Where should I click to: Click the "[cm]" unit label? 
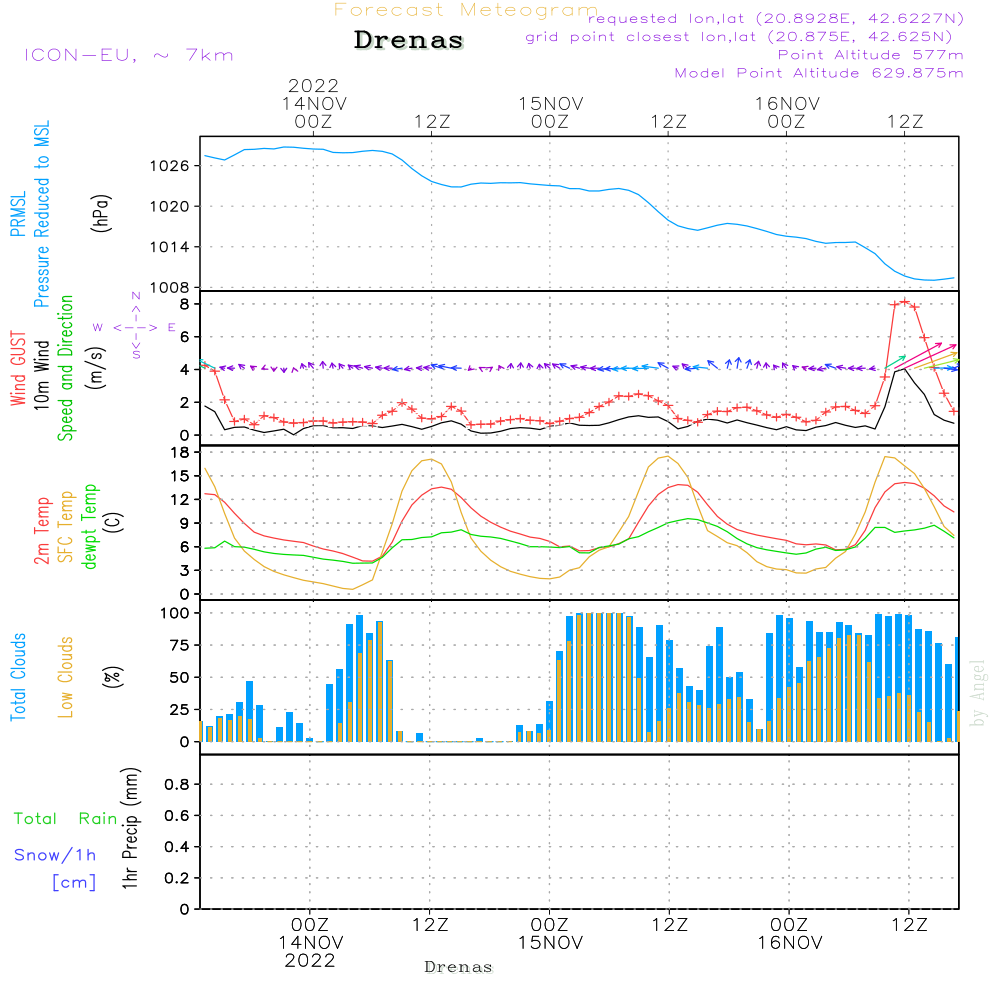coord(74,883)
